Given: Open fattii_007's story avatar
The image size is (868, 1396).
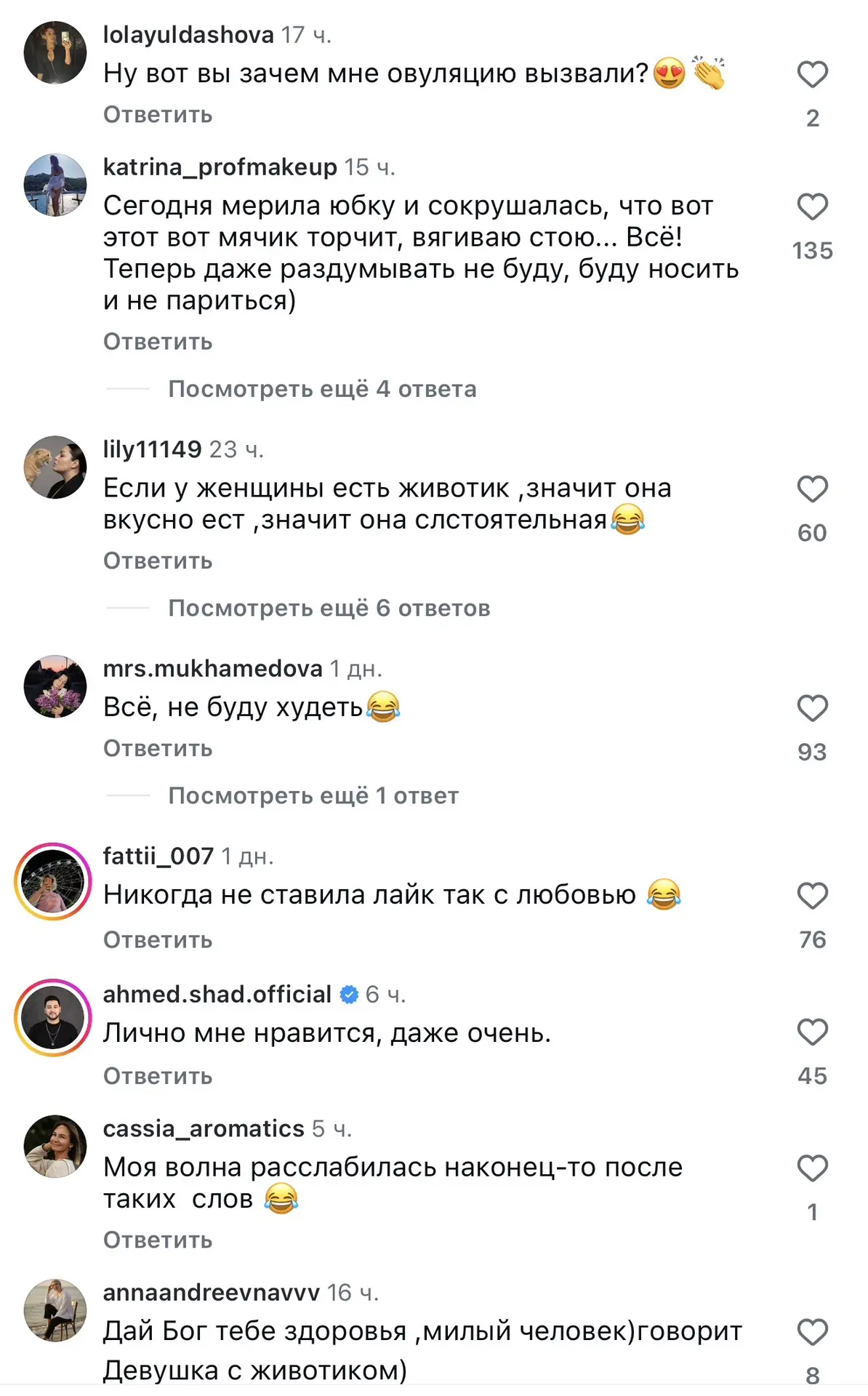Looking at the screenshot, I should (53, 881).
